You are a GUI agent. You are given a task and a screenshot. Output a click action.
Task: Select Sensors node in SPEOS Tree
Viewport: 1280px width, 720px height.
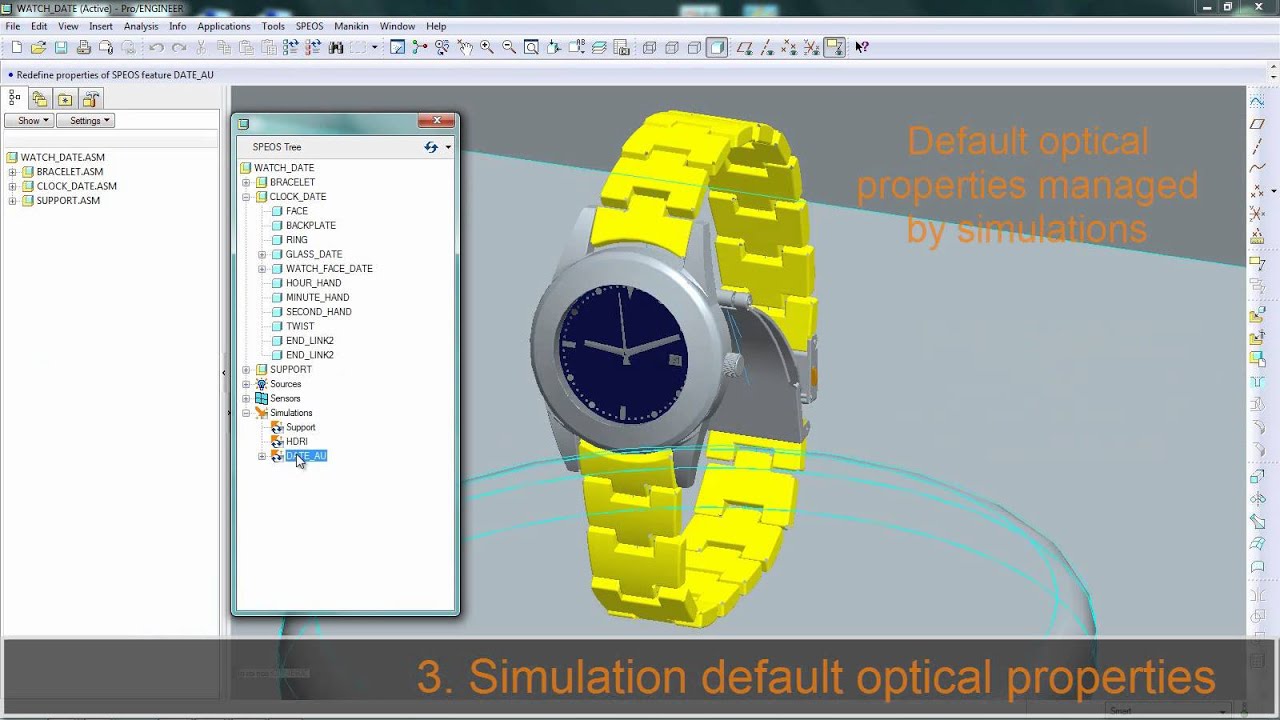pyautogui.click(x=285, y=398)
